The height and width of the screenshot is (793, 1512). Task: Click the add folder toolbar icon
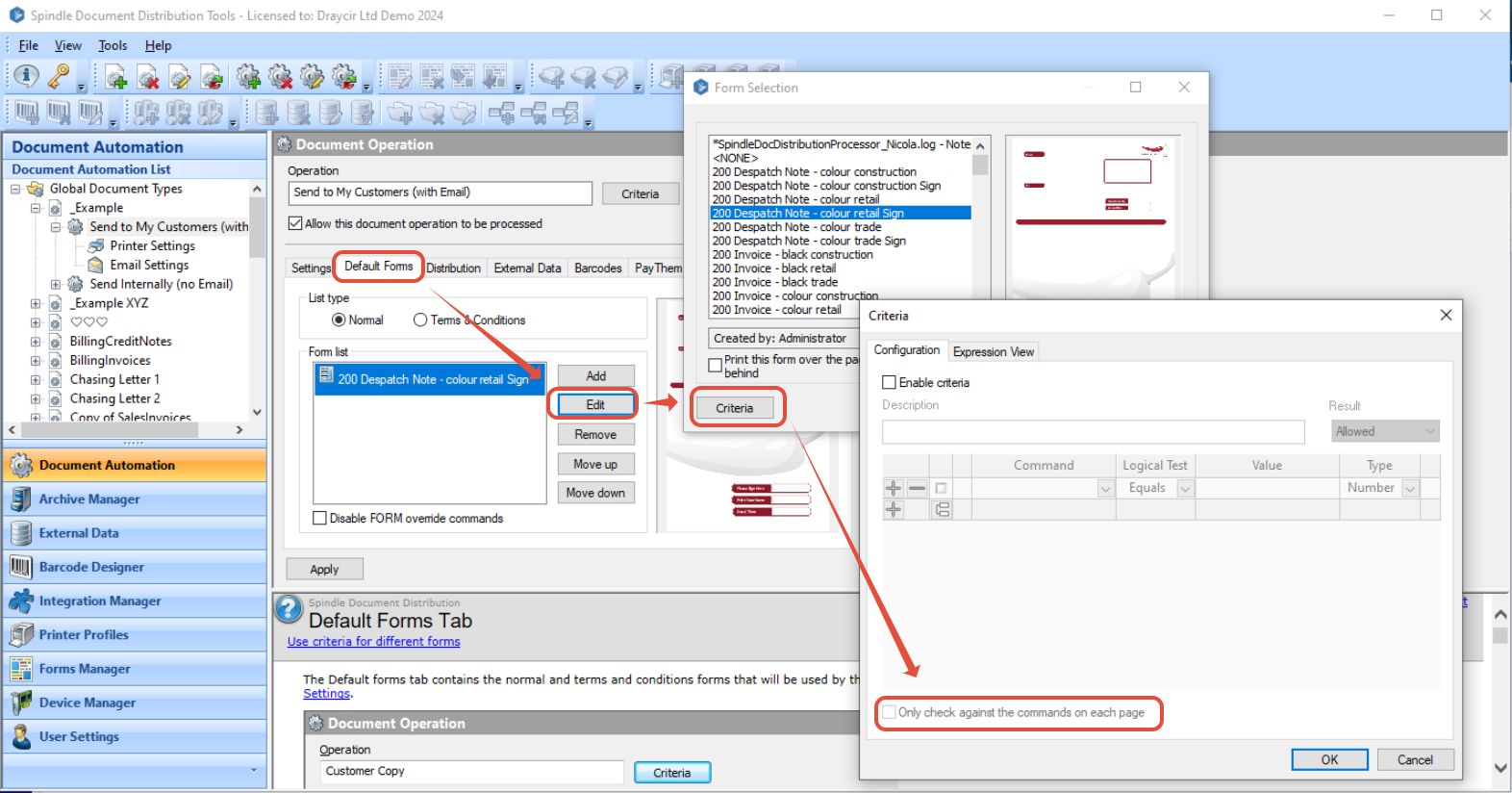400,114
